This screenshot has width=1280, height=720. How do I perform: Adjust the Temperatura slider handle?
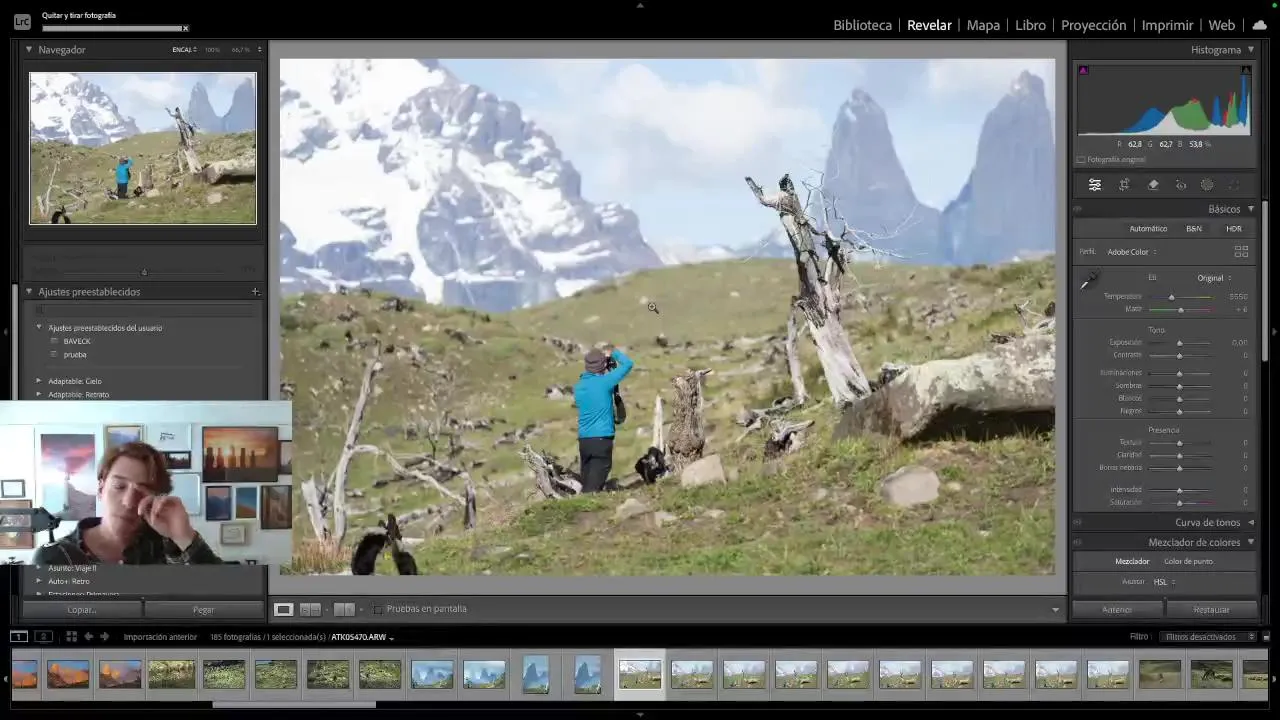[1171, 297]
